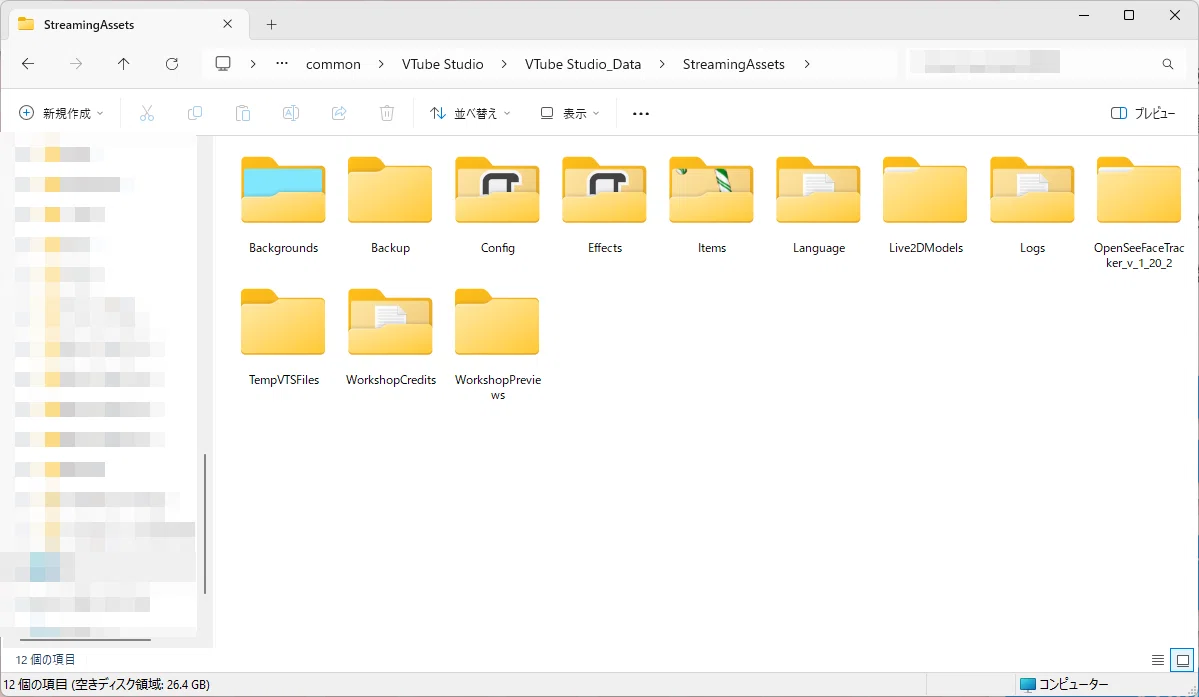Click the Cut scissors icon
Screen dimensions: 1199x697
pyautogui.click(x=147, y=113)
